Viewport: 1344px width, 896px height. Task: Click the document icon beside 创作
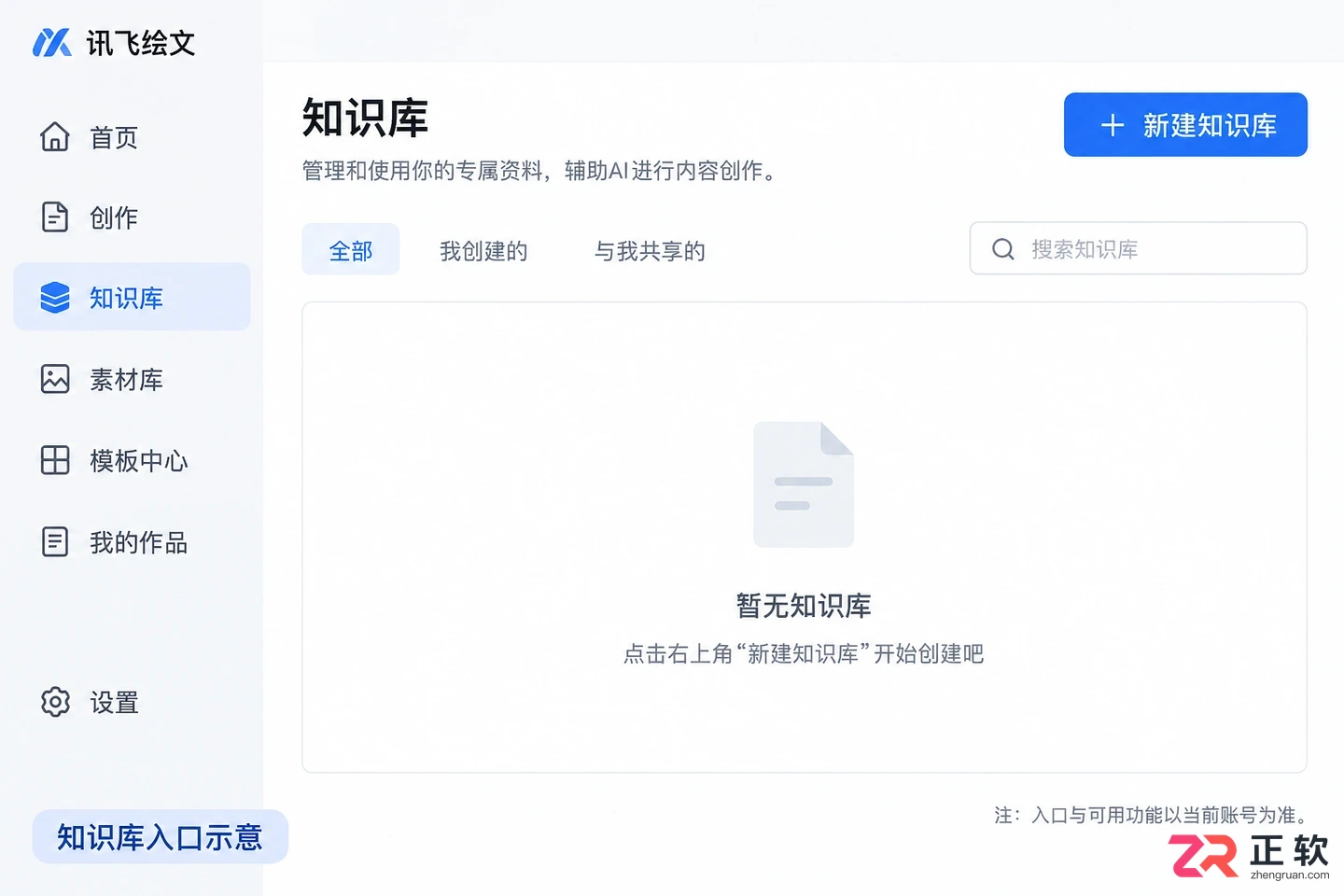55,217
